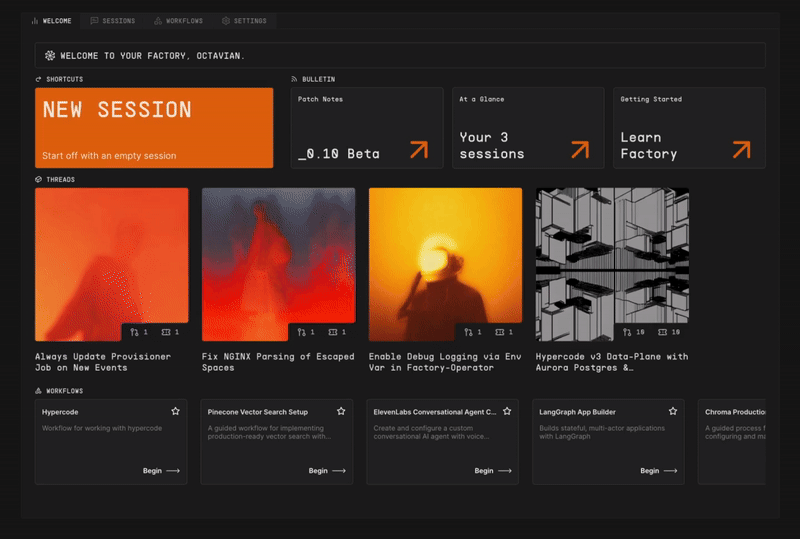Star the ElevenLabs Conversational Agent workflow
The image size is (800, 539).
click(507, 411)
